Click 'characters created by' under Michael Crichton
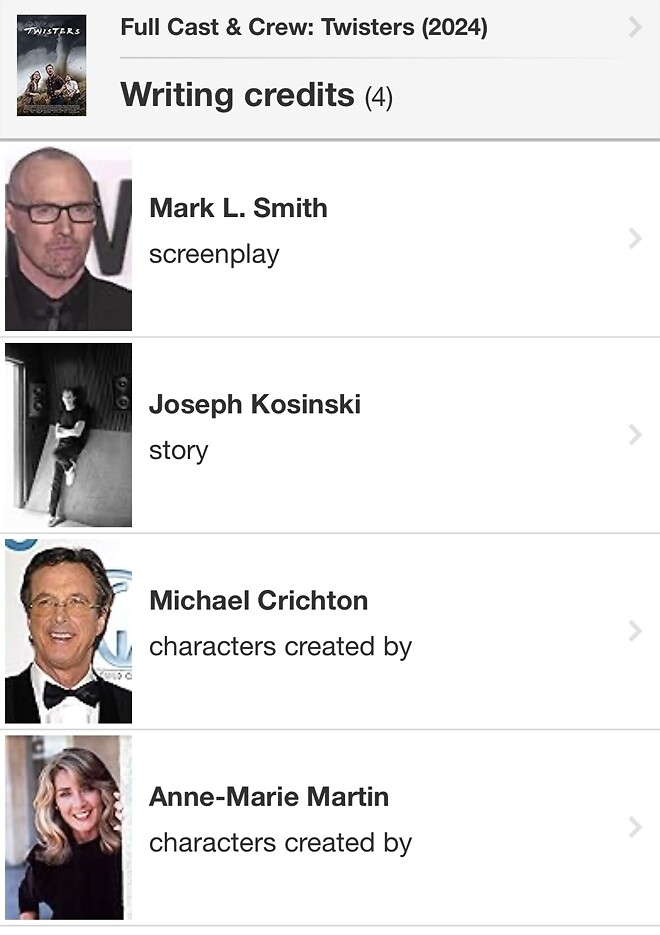 280,646
